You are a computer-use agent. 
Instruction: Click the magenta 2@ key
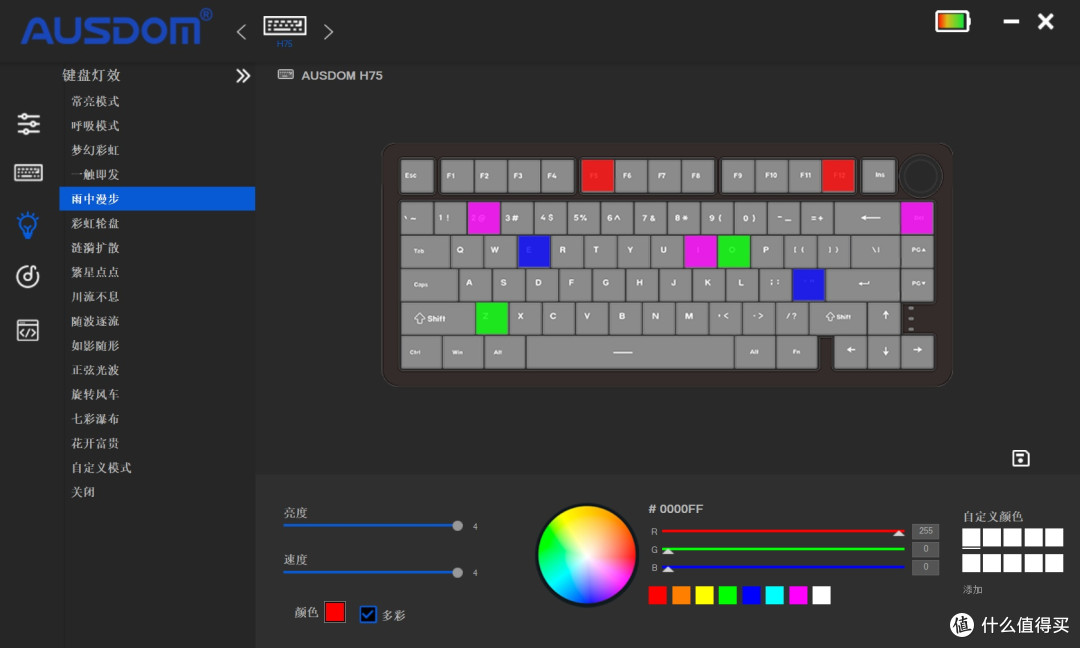[x=484, y=218]
